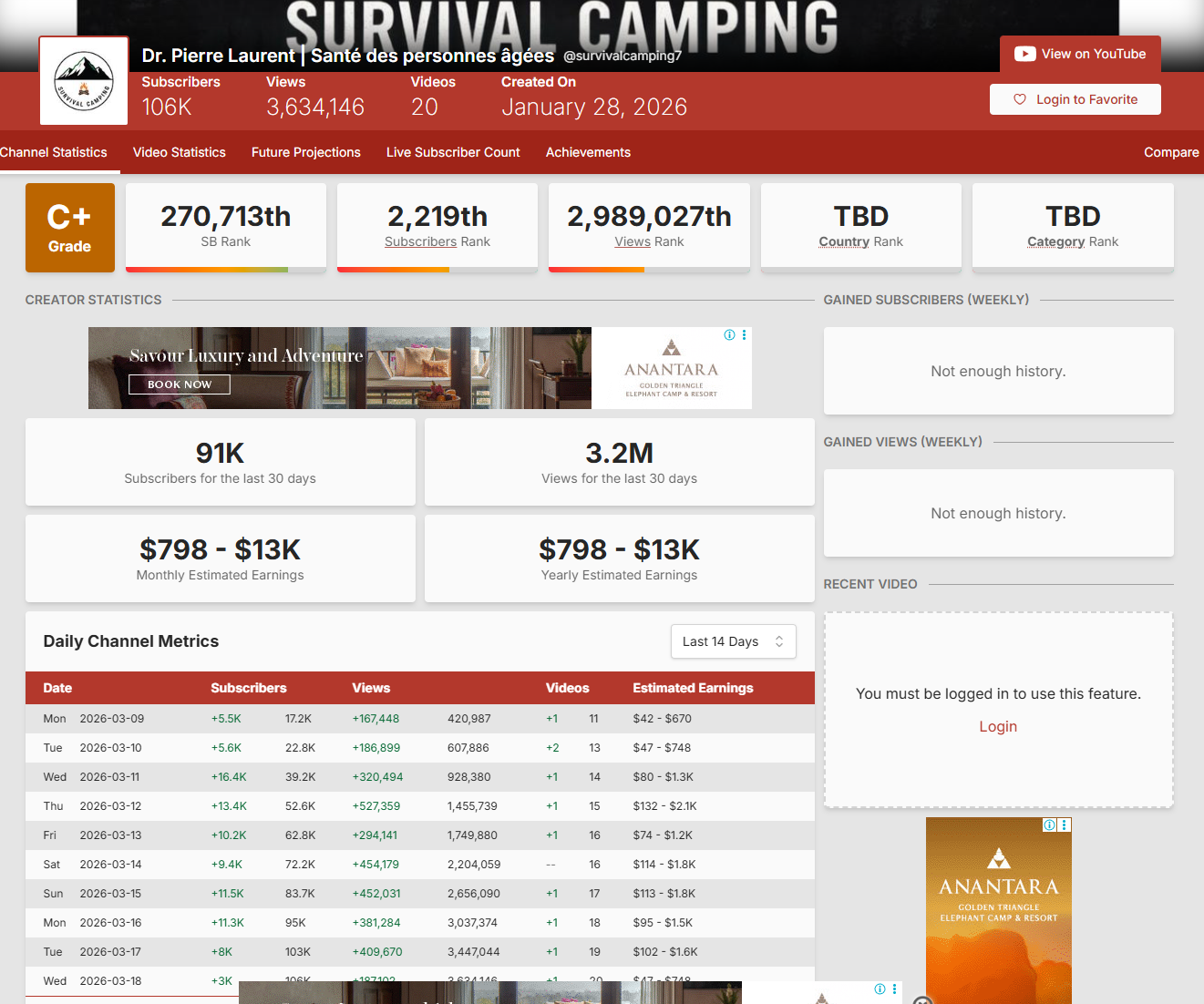Click the ad info icon on orange sidebar ad
The image size is (1204, 1004).
click(1049, 825)
